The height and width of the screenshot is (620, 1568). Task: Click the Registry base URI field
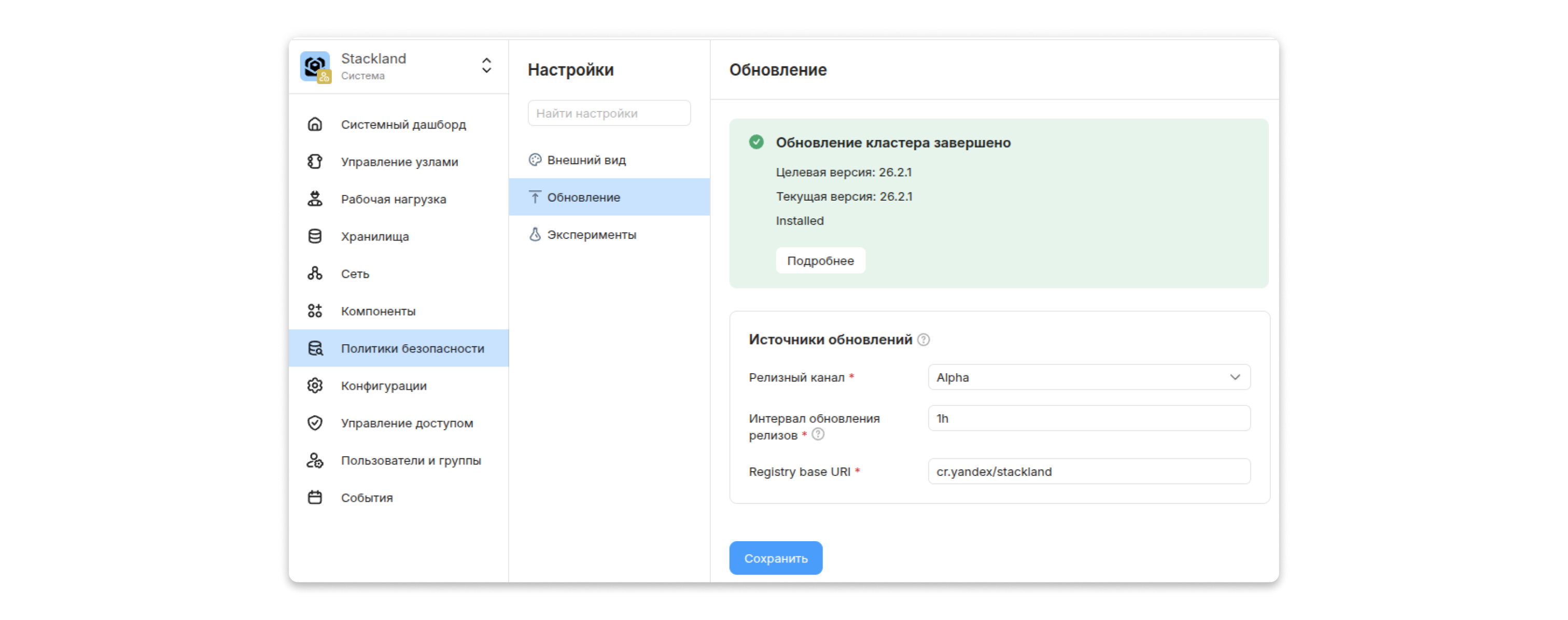tap(1089, 471)
